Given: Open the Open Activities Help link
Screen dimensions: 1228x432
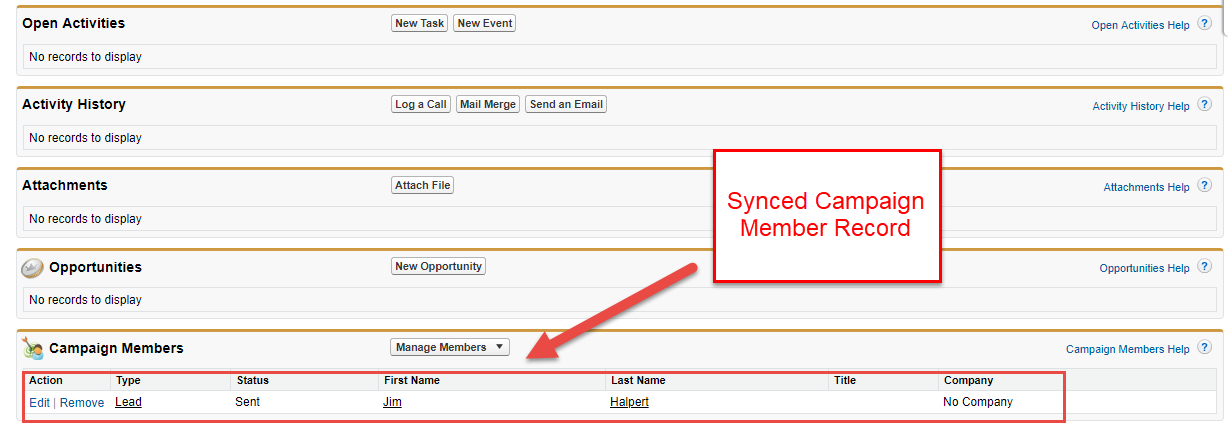Looking at the screenshot, I should coord(1141,25).
